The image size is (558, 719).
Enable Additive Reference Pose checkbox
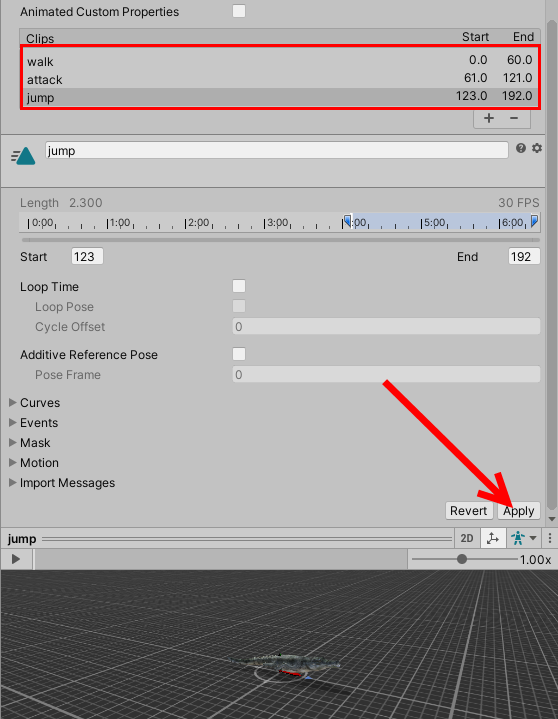click(x=239, y=354)
